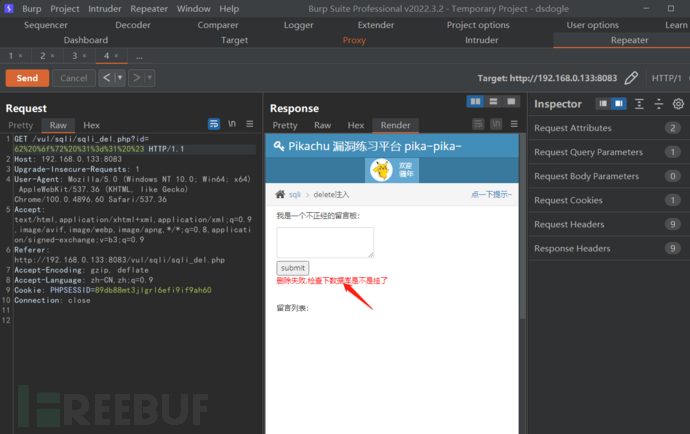The width and height of the screenshot is (690, 434).
Task: Open the Burp menu
Action: coord(32,9)
